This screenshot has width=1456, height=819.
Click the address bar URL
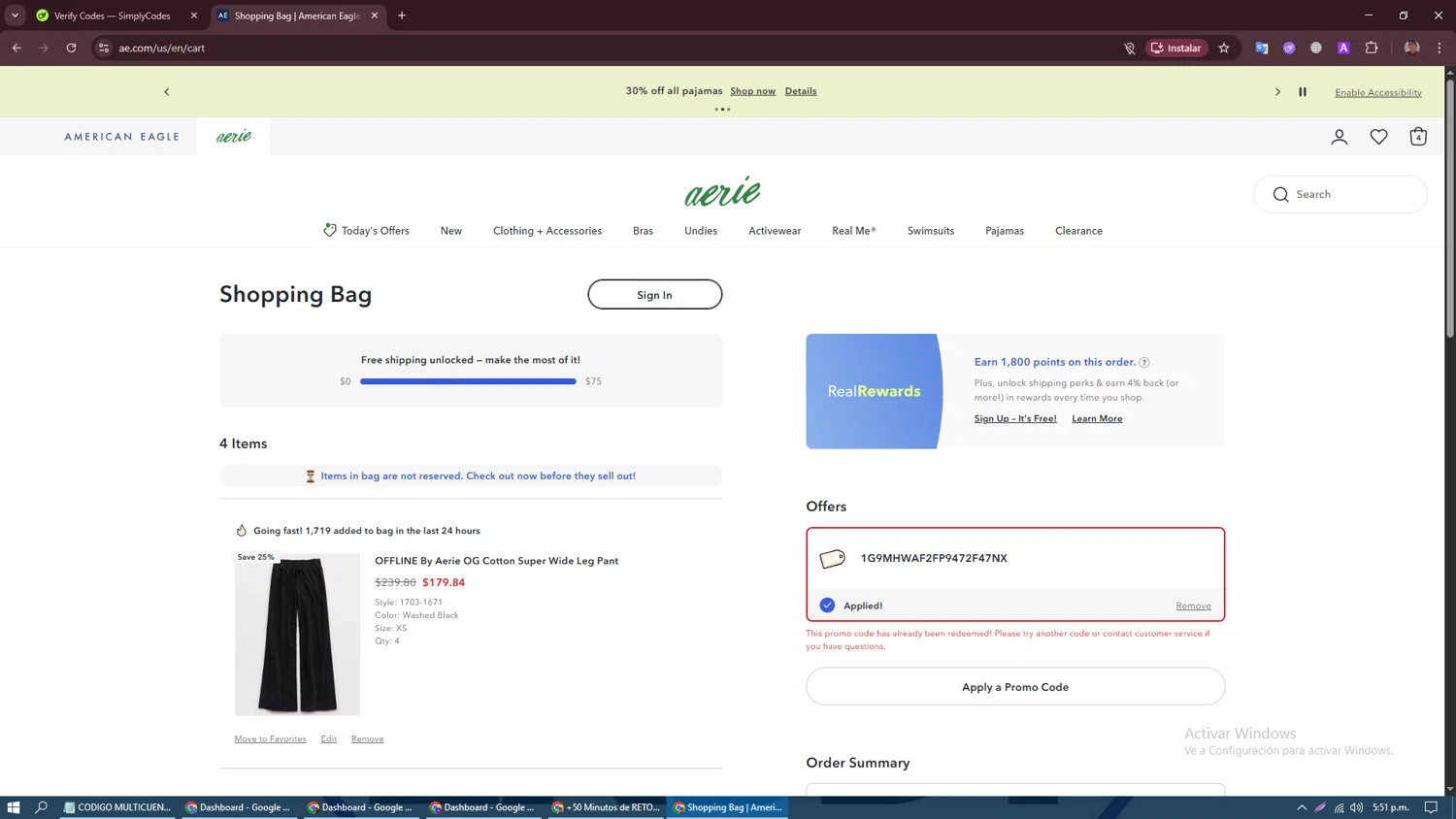[x=161, y=48]
